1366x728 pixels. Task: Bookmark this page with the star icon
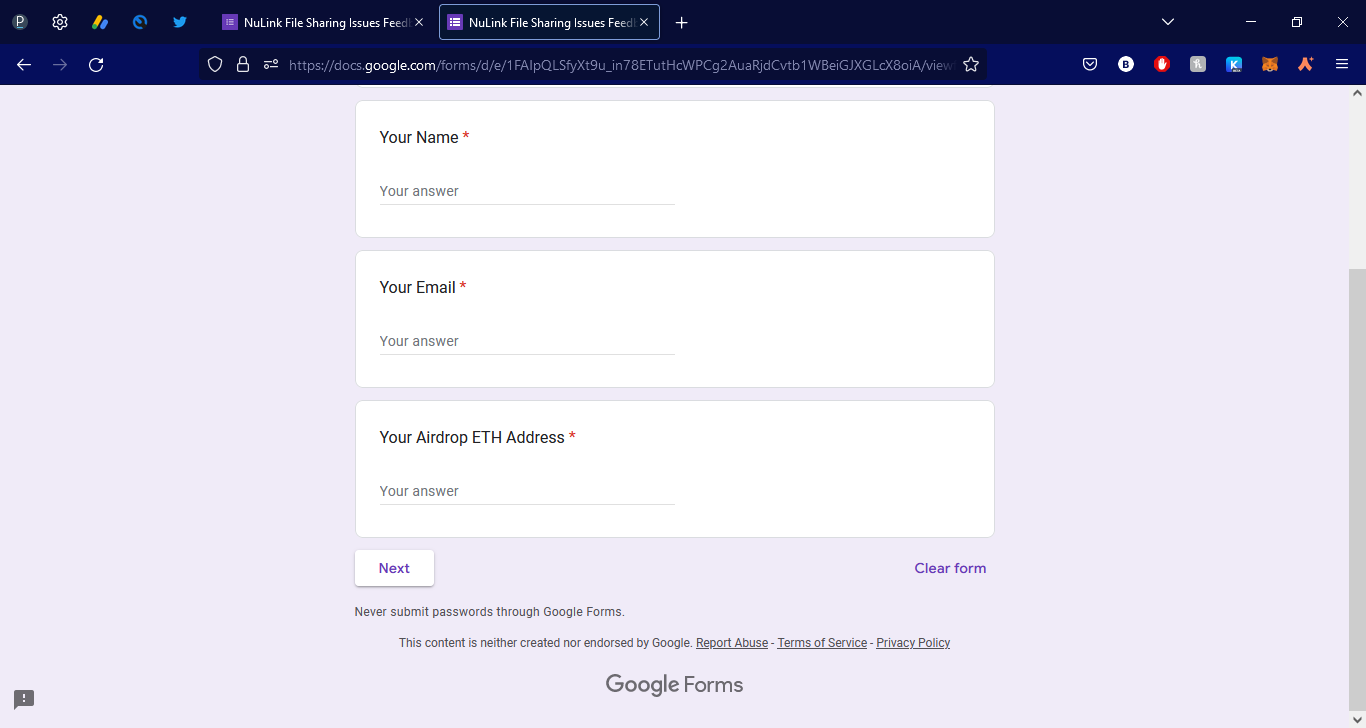pyautogui.click(x=970, y=64)
